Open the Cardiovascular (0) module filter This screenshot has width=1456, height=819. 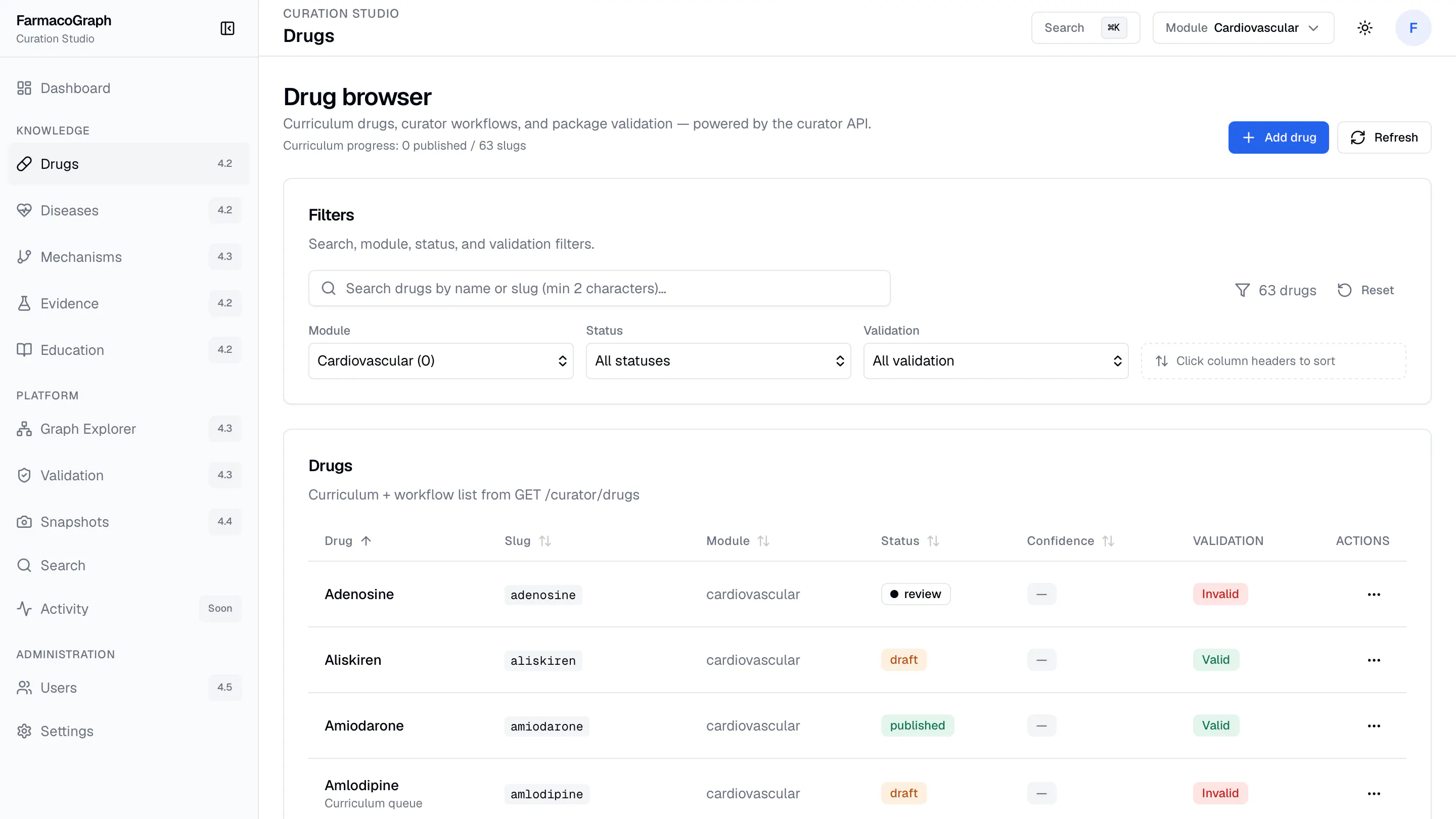pyautogui.click(x=441, y=360)
